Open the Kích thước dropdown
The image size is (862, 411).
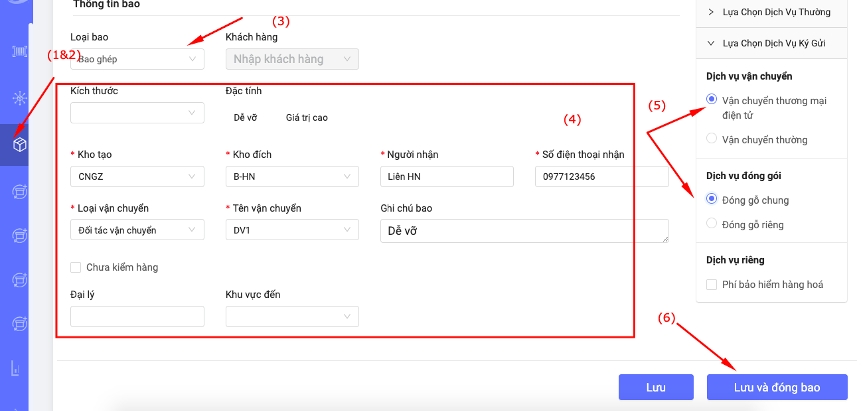point(137,113)
